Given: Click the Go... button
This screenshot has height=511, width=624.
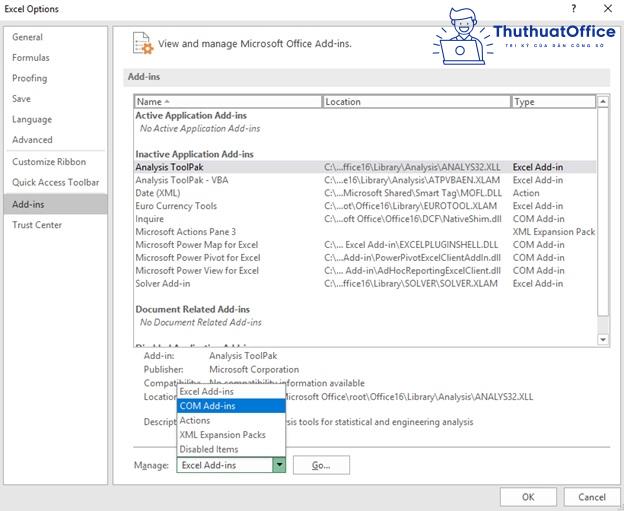Looking at the screenshot, I should (x=321, y=465).
